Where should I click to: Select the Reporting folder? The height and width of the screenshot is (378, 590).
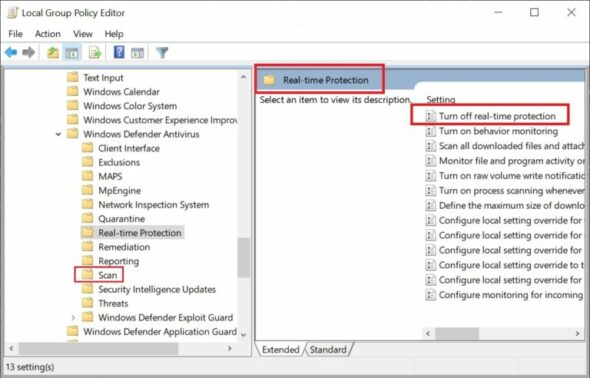[x=111, y=261]
